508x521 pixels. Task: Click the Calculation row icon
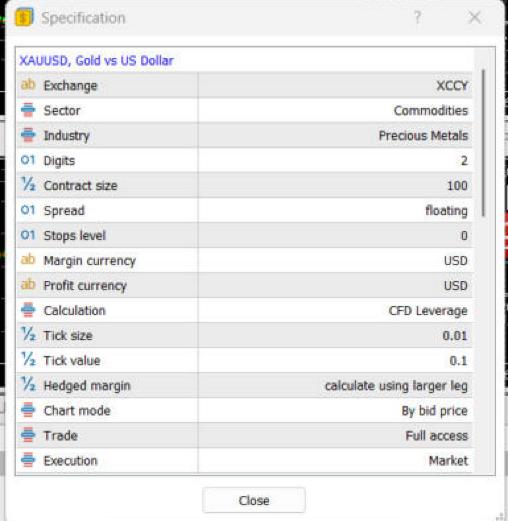[28, 310]
